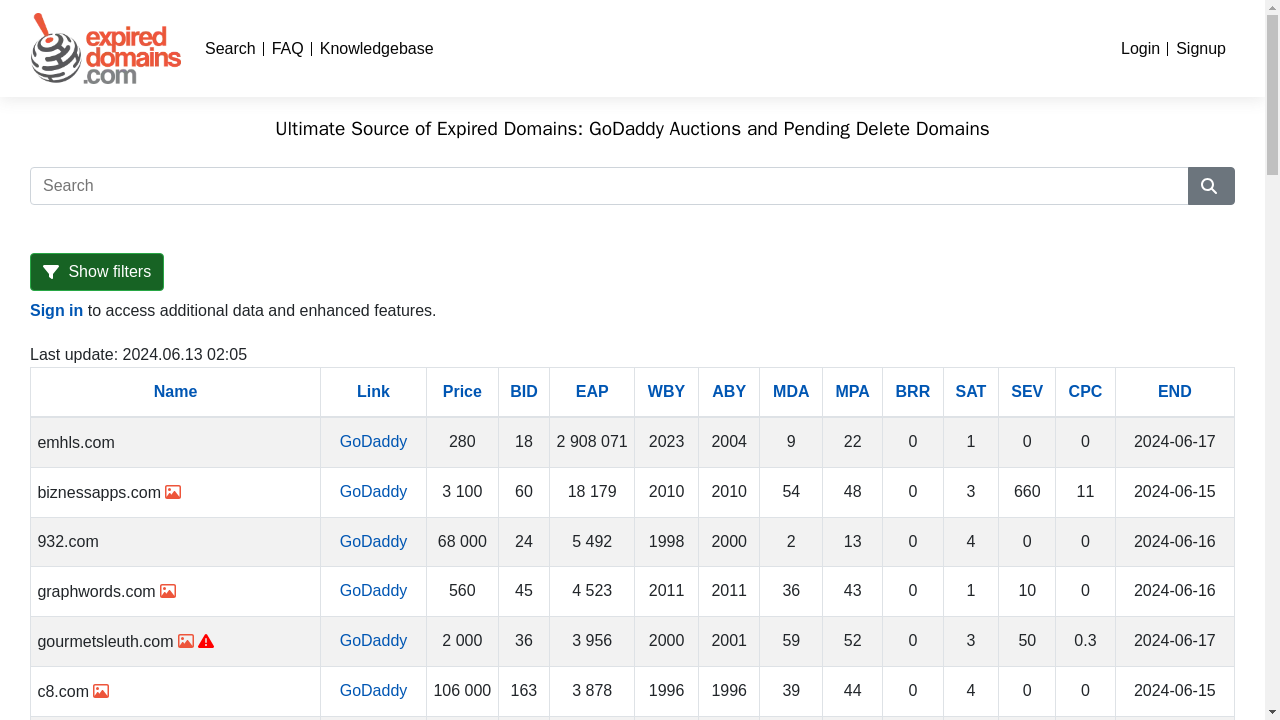Open GoDaddy auction for emhls.com

click(373, 441)
